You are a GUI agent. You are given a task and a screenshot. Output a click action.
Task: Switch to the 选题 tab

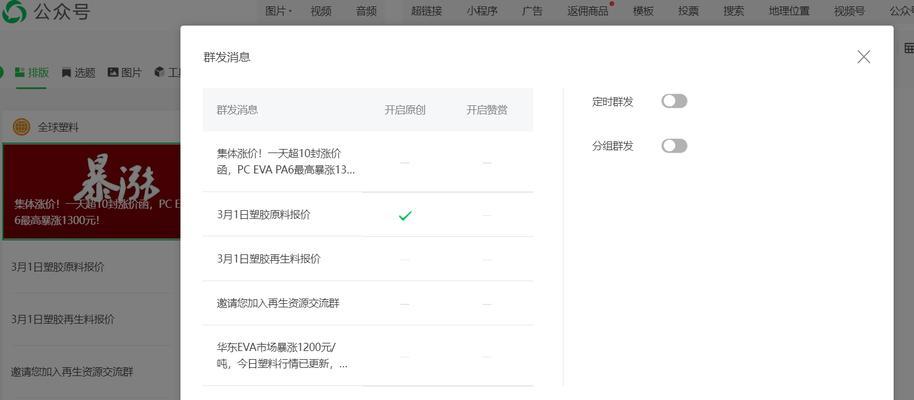point(79,73)
